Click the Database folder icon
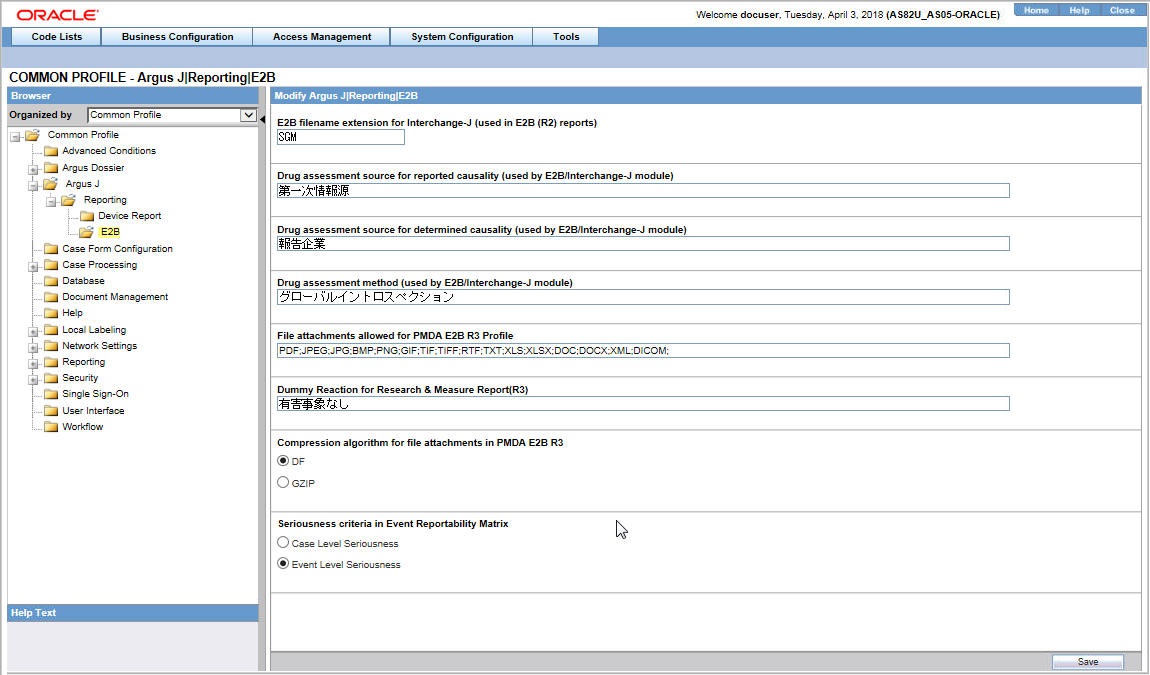Viewport: 1150px width, 675px height. pos(51,281)
